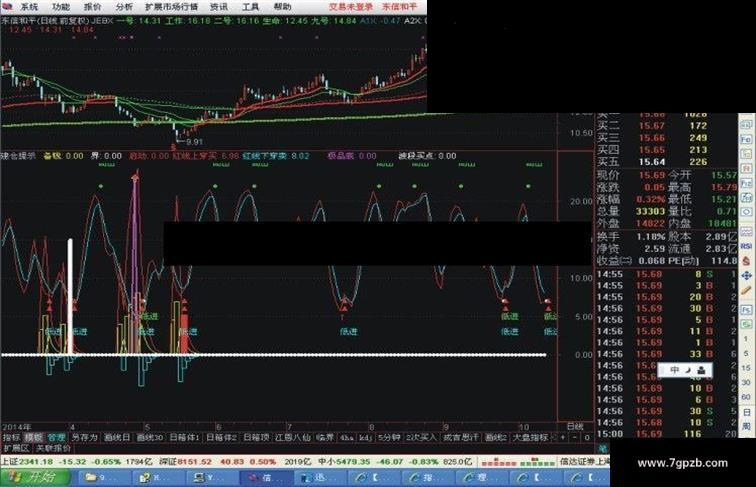Click the 另存为 button
756x487 pixels.
click(84, 437)
